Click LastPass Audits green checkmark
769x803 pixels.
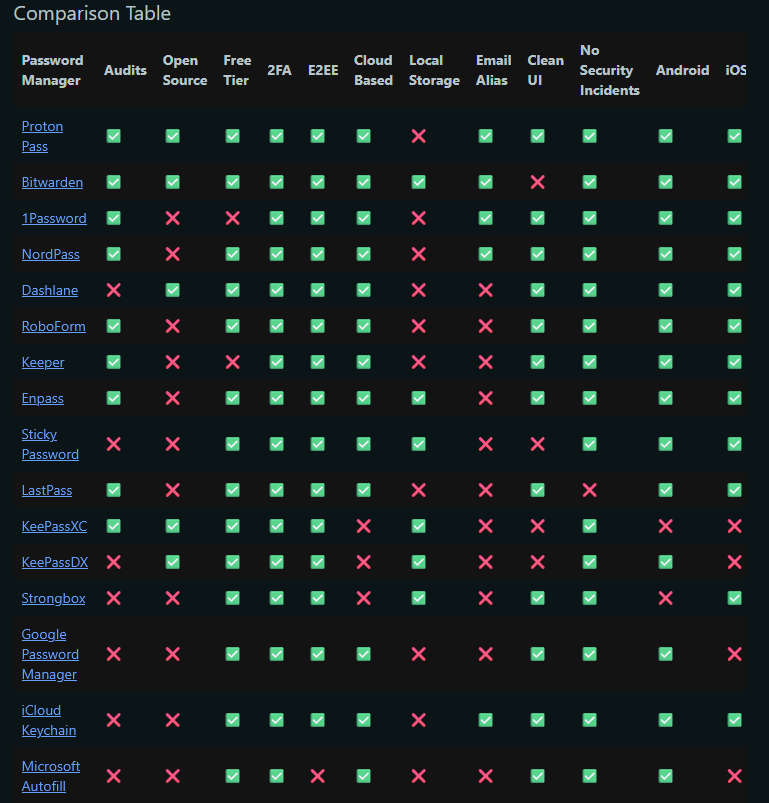114,490
